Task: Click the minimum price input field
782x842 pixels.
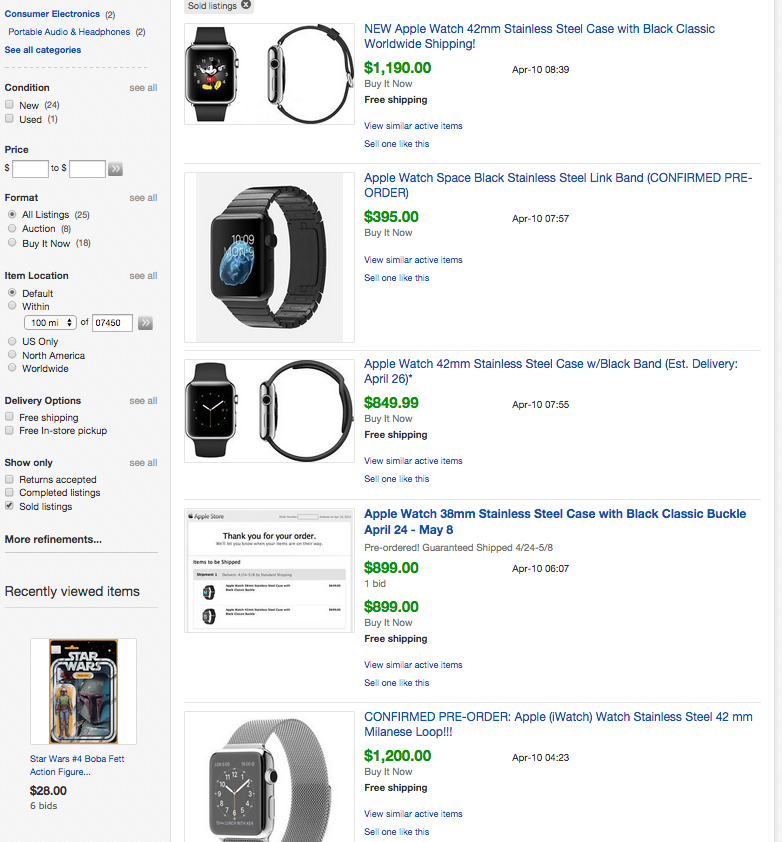Action: (x=30, y=169)
